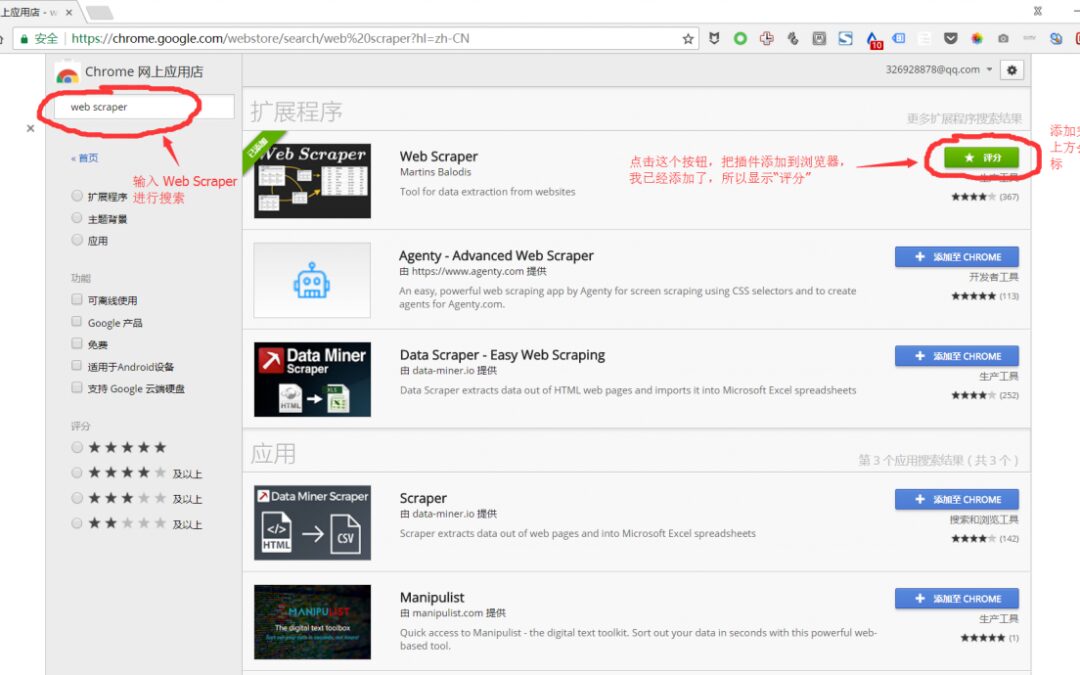Click the green 评分 button for Web Scraper
Screen dimensions: 1080x675
tap(982, 158)
